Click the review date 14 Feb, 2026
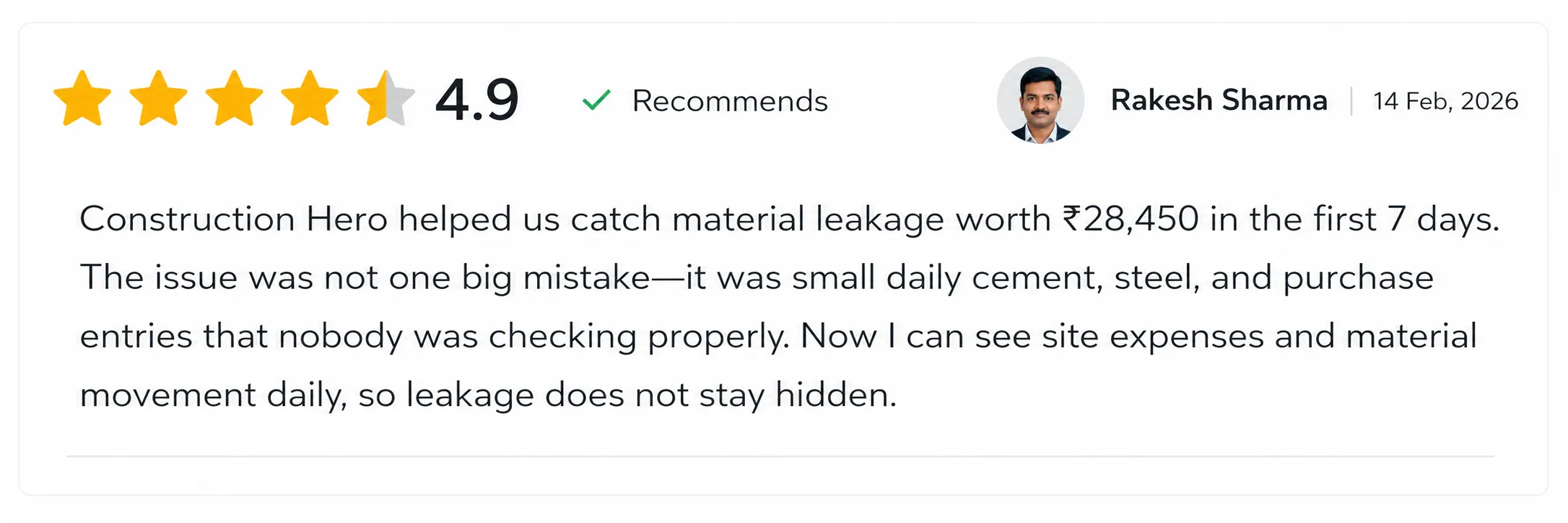Screen dimensions: 1568x523 coord(1445,101)
